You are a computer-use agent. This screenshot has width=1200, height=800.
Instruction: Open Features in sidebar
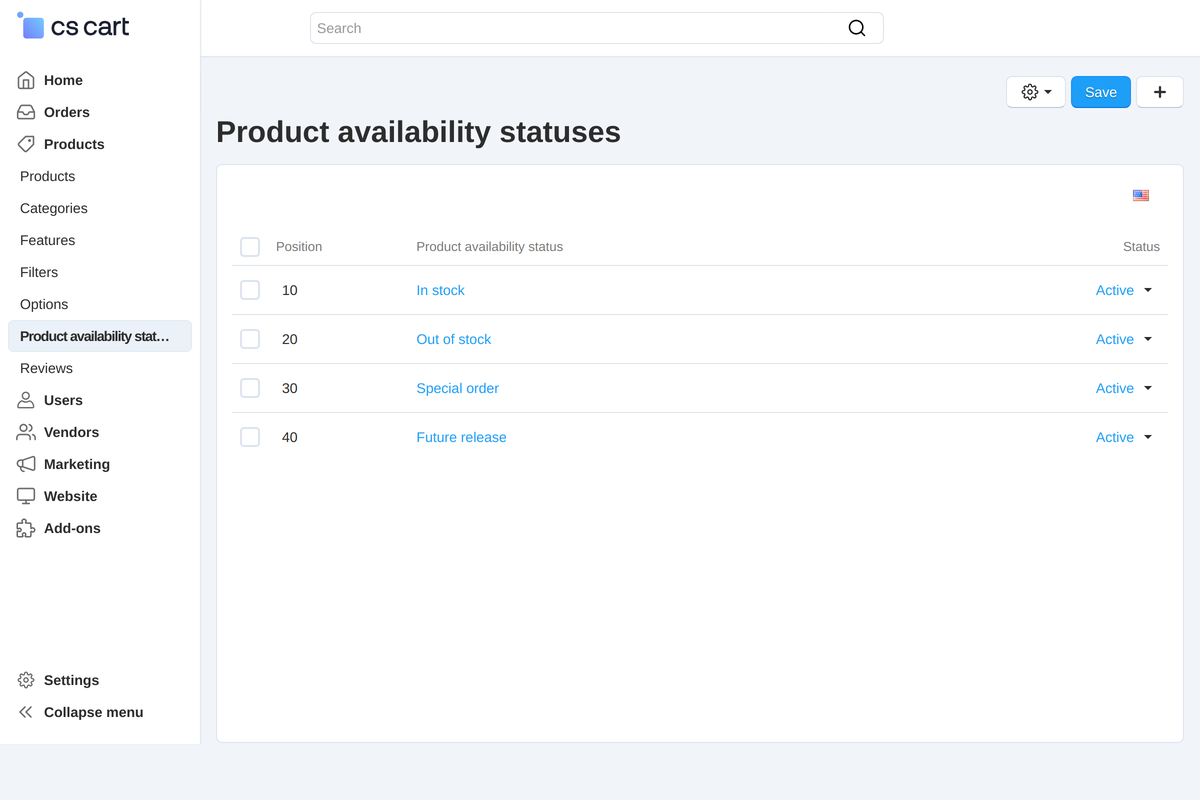[x=47, y=240]
